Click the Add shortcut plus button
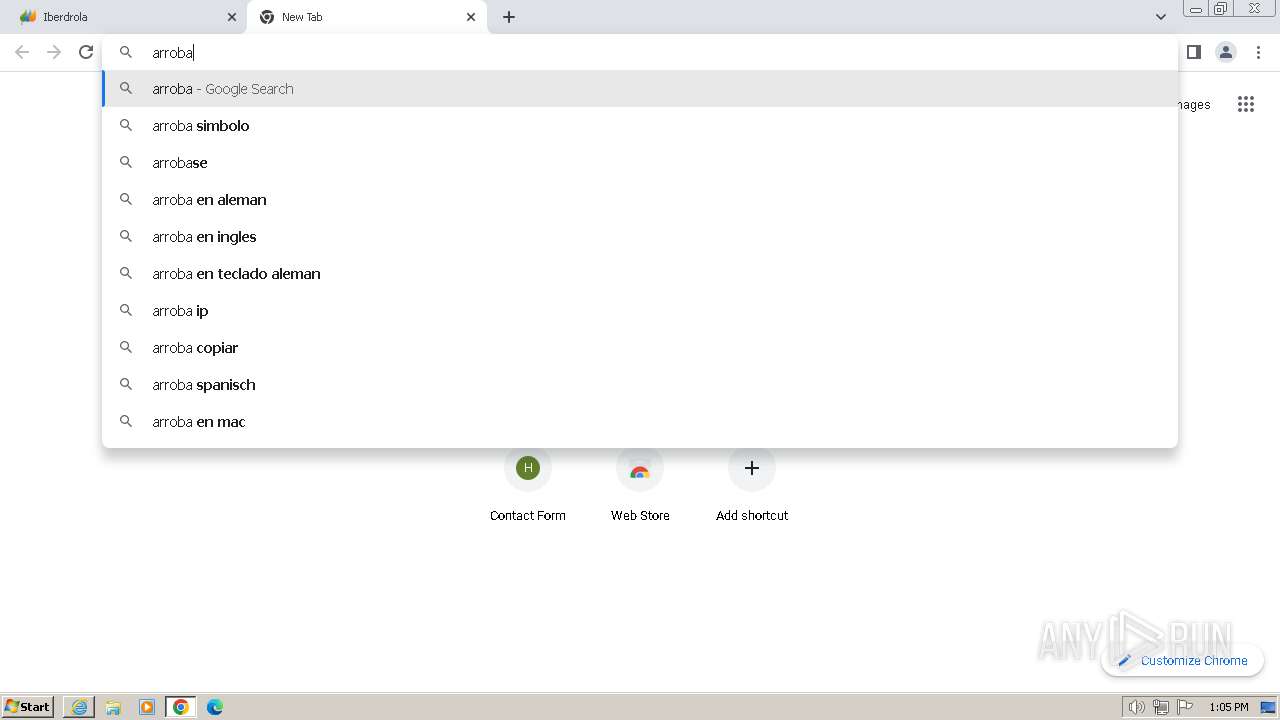This screenshot has height=720, width=1280. (x=752, y=468)
